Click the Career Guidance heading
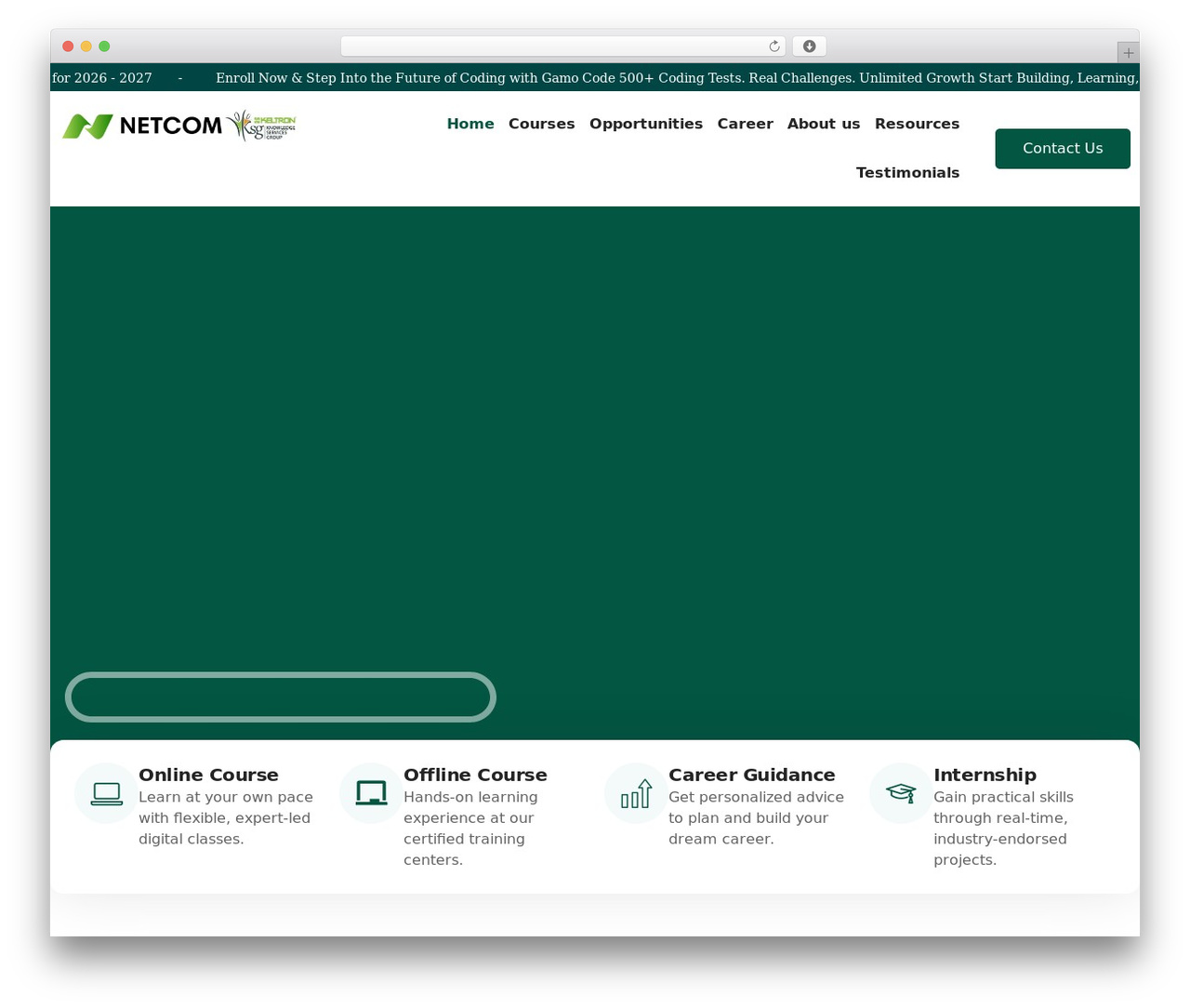This screenshot has width=1190, height=1008. [752, 775]
